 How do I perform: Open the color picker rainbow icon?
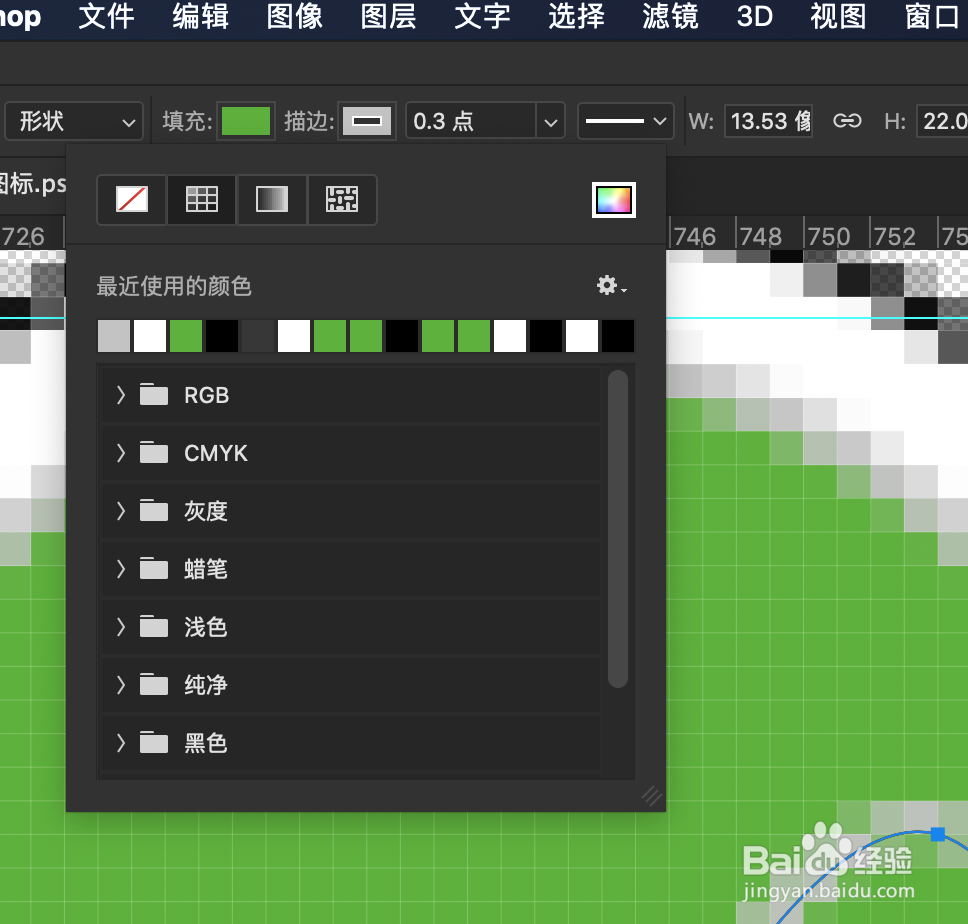(x=614, y=200)
